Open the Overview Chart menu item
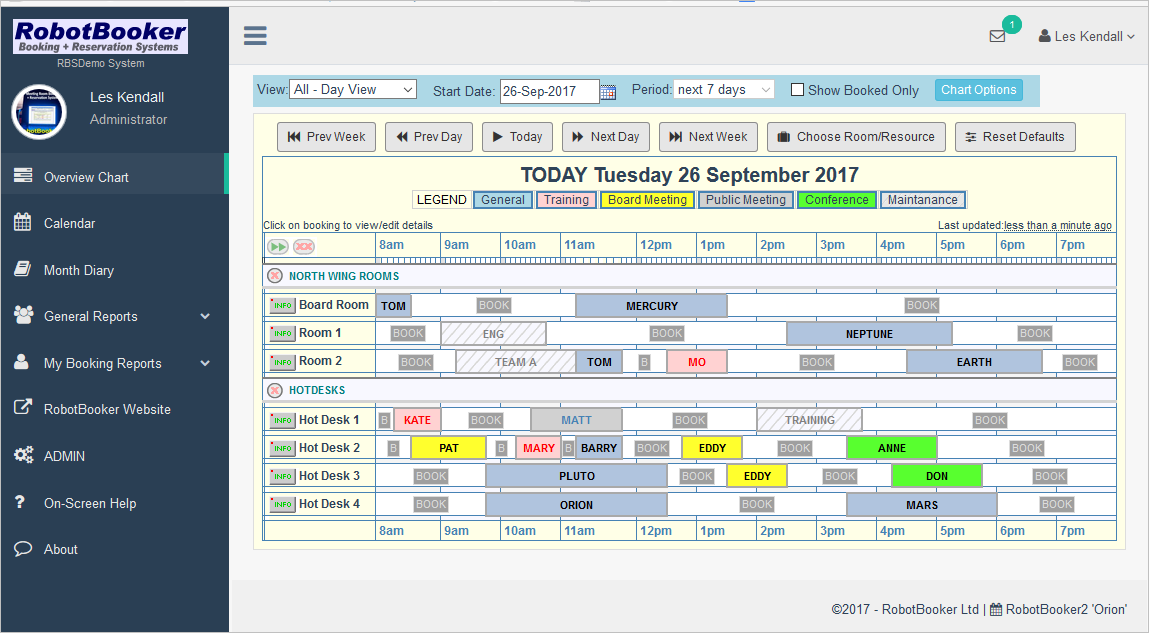 114,177
